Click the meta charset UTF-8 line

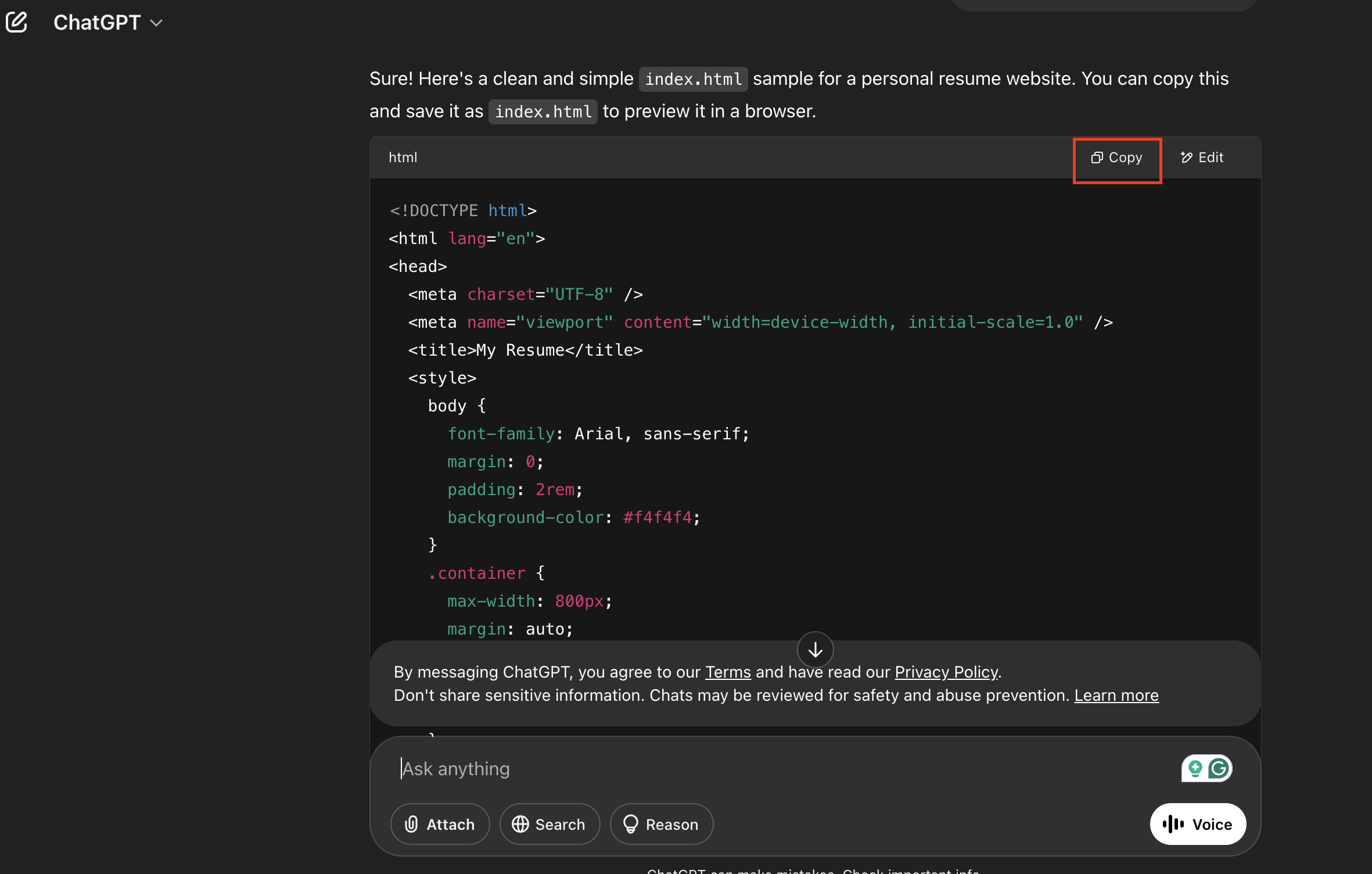click(525, 294)
